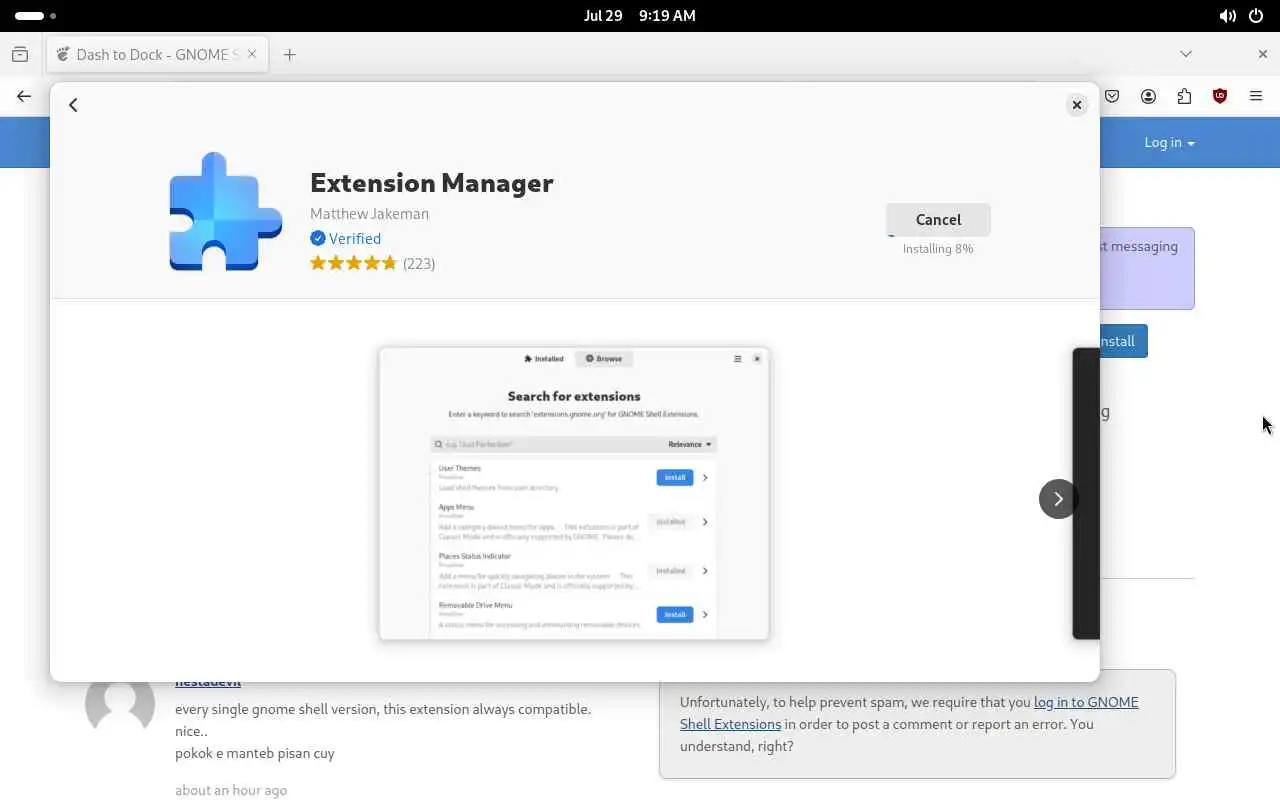Viewport: 1280px width, 800px height.
Task: Expand the list all tabs chevron
Action: (x=1186, y=54)
